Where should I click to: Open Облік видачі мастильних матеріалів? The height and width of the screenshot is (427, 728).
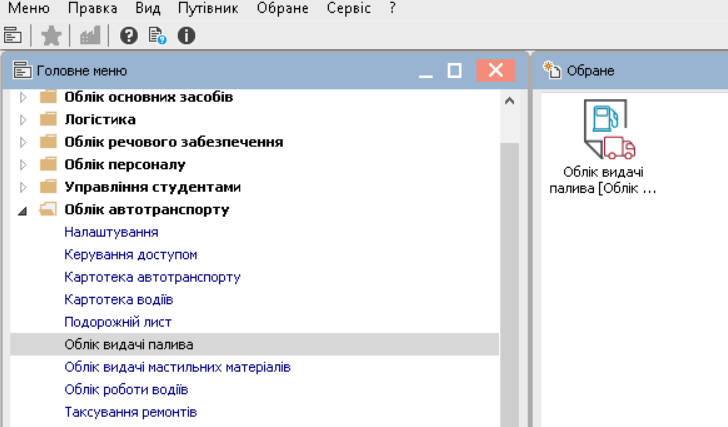pos(177,367)
